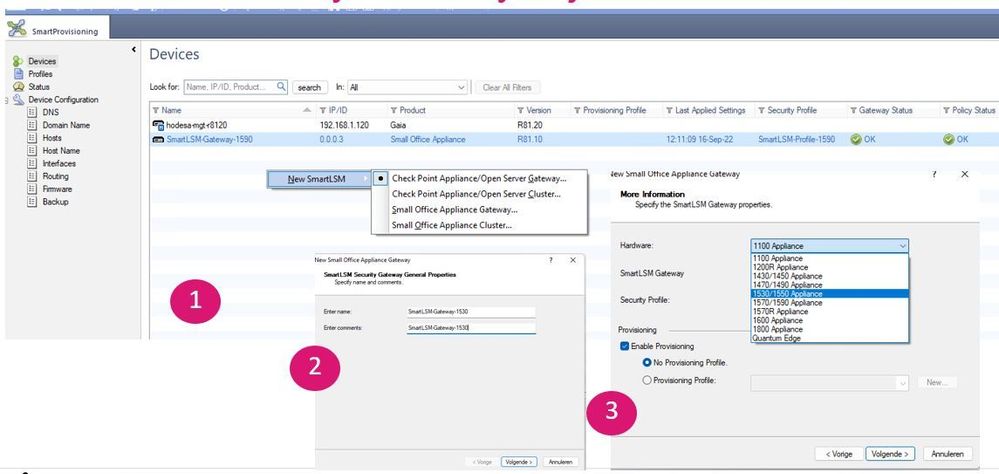Open the Firmware configuration item
Image resolution: width=999 pixels, height=474 pixels.
click(x=58, y=189)
